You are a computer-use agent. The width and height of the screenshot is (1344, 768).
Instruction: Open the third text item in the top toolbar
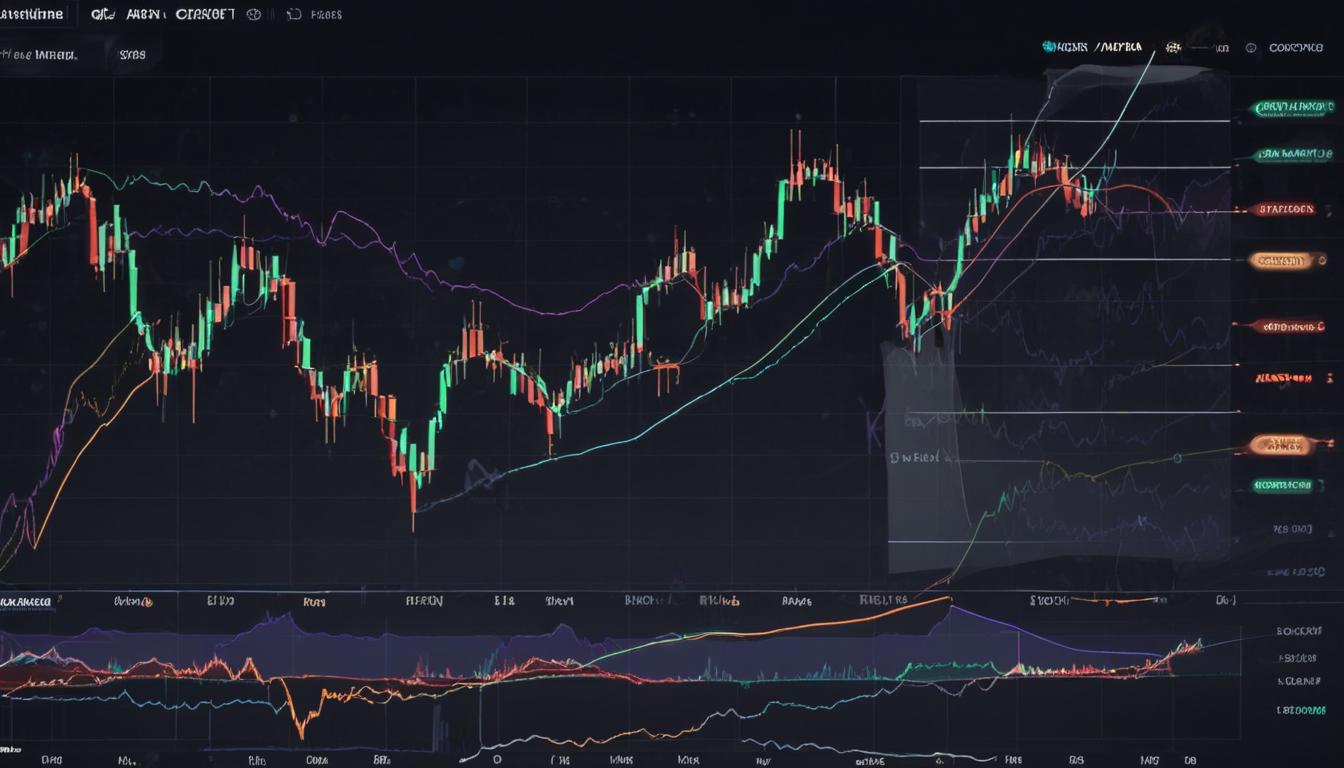tap(204, 15)
